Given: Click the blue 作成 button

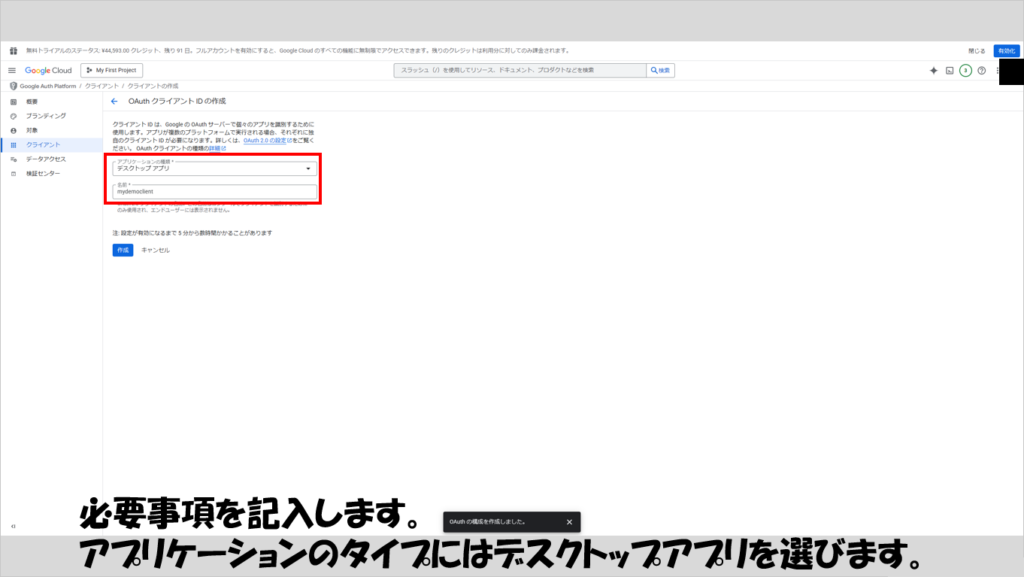Looking at the screenshot, I should click(122, 249).
